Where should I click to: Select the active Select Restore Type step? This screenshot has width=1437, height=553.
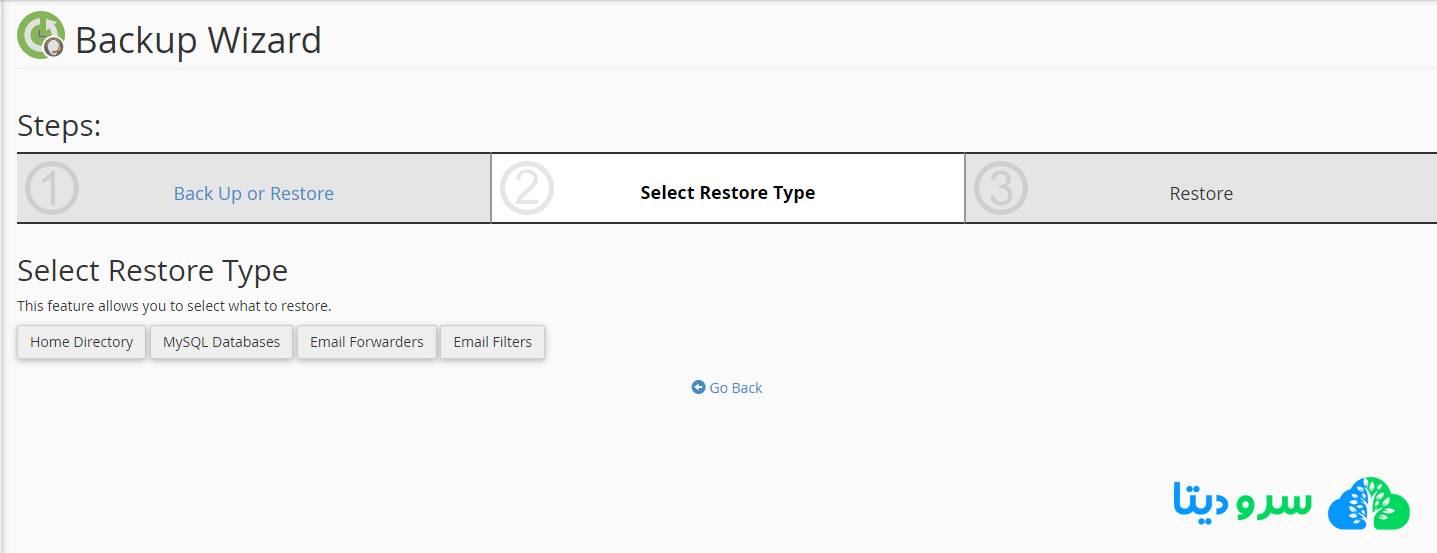click(x=727, y=193)
